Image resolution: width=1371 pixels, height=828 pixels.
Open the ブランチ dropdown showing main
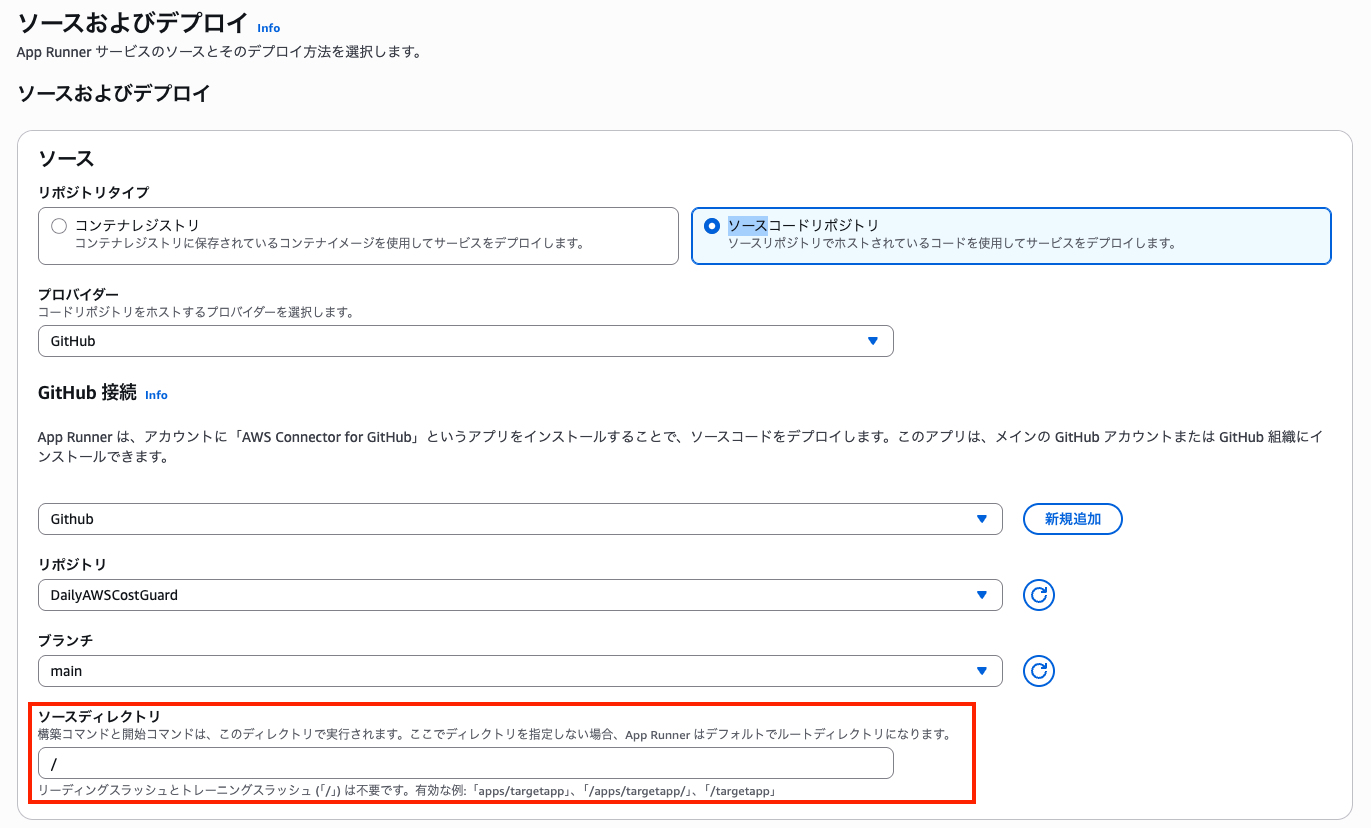519,671
